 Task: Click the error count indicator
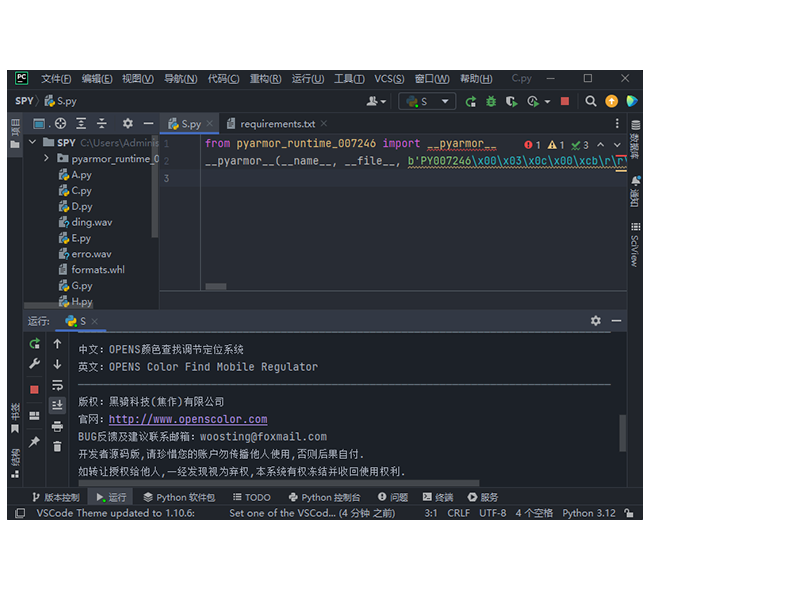532,145
